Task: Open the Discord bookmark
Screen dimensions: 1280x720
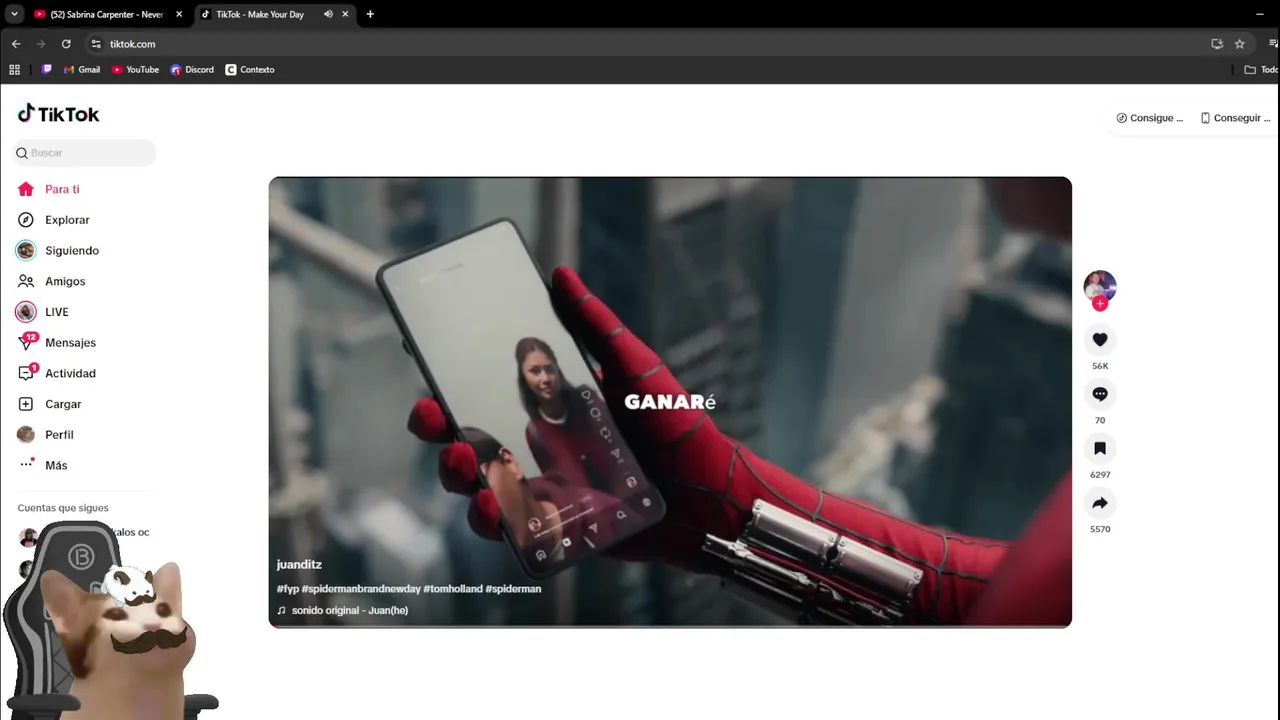Action: (192, 70)
